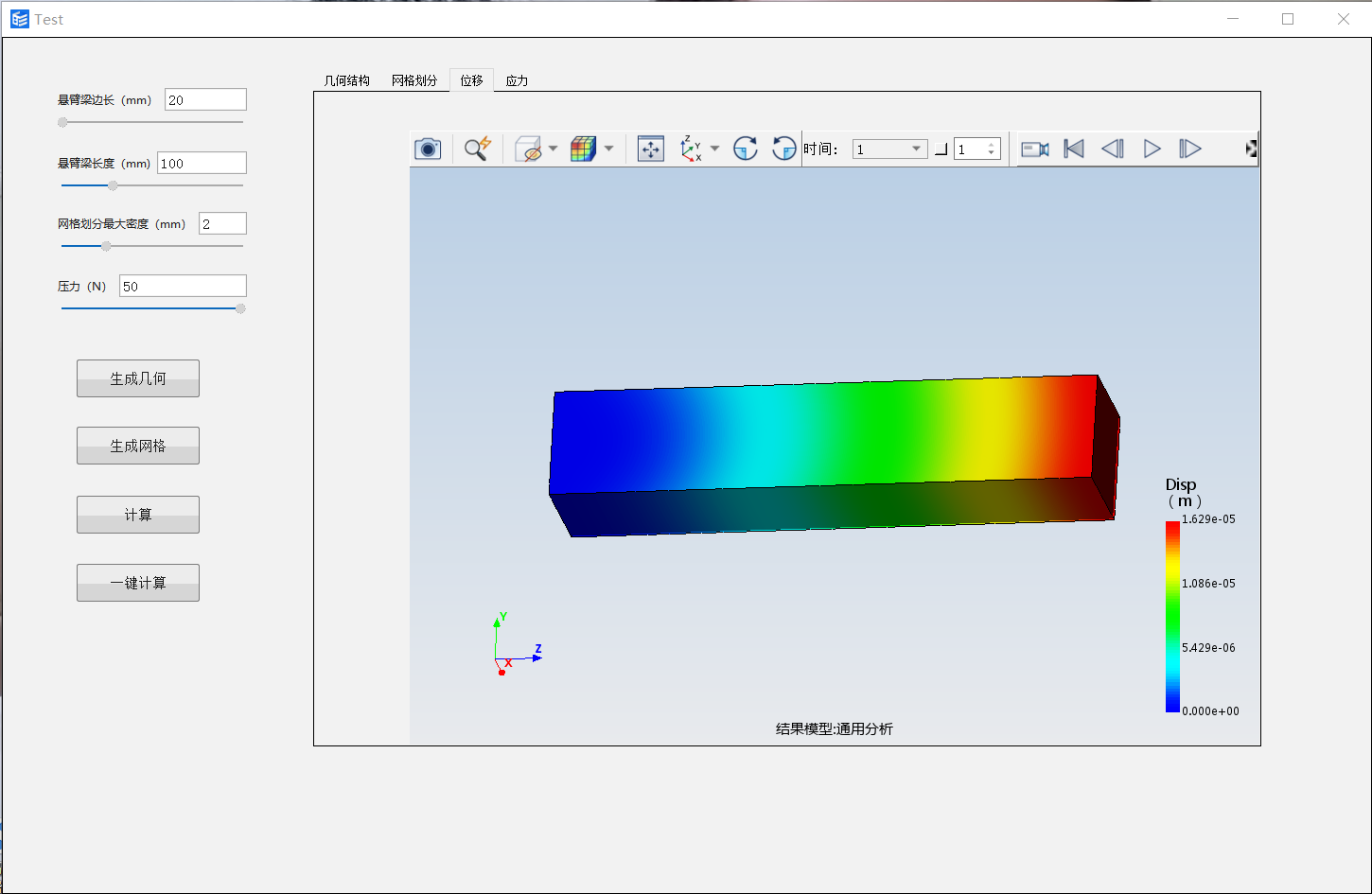
Task: Open the arrow next to box visibility icon
Action: pos(553,149)
